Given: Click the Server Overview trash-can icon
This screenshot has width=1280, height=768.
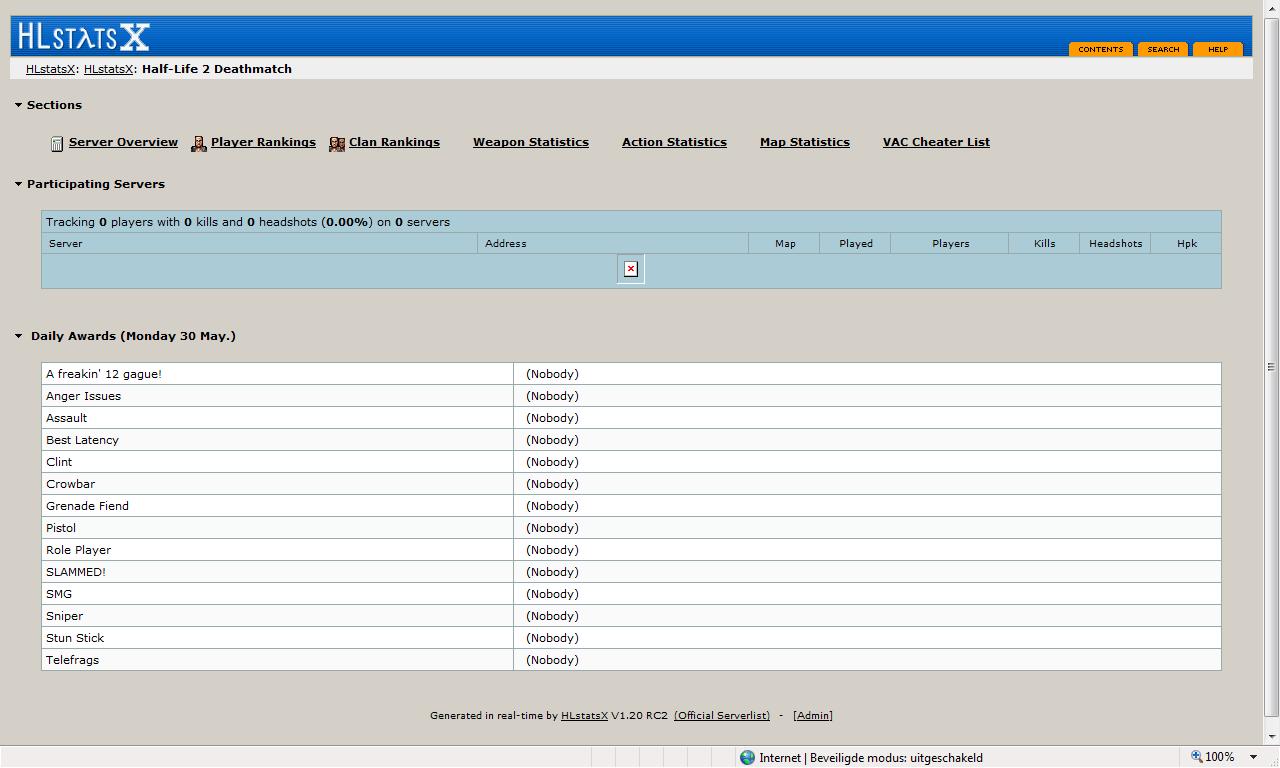Looking at the screenshot, I should point(57,144).
